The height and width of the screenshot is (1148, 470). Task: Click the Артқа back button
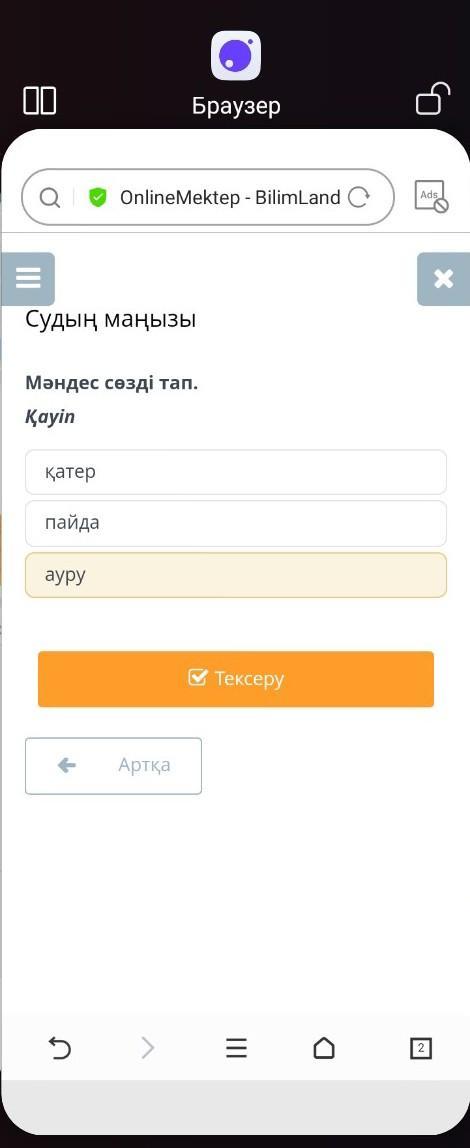point(113,766)
